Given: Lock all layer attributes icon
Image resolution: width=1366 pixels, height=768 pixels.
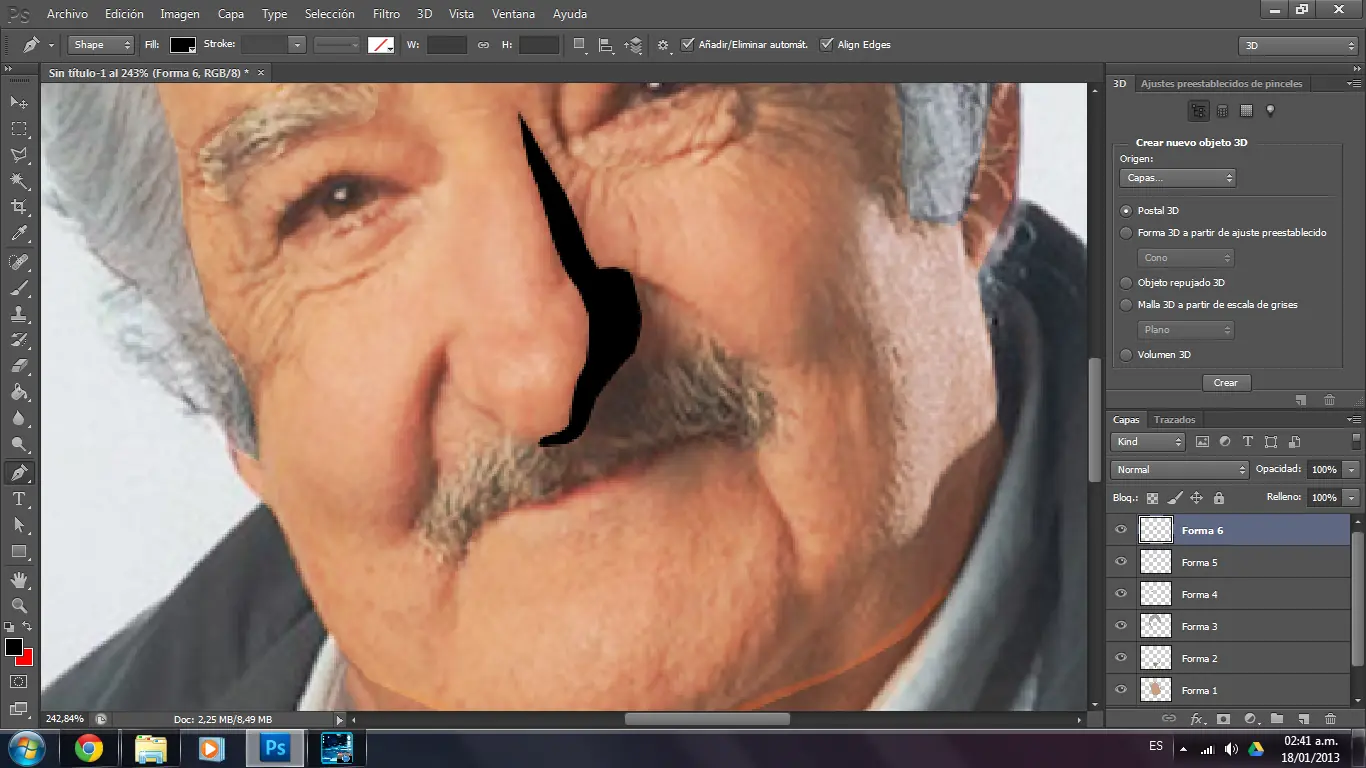Looking at the screenshot, I should point(1219,497).
